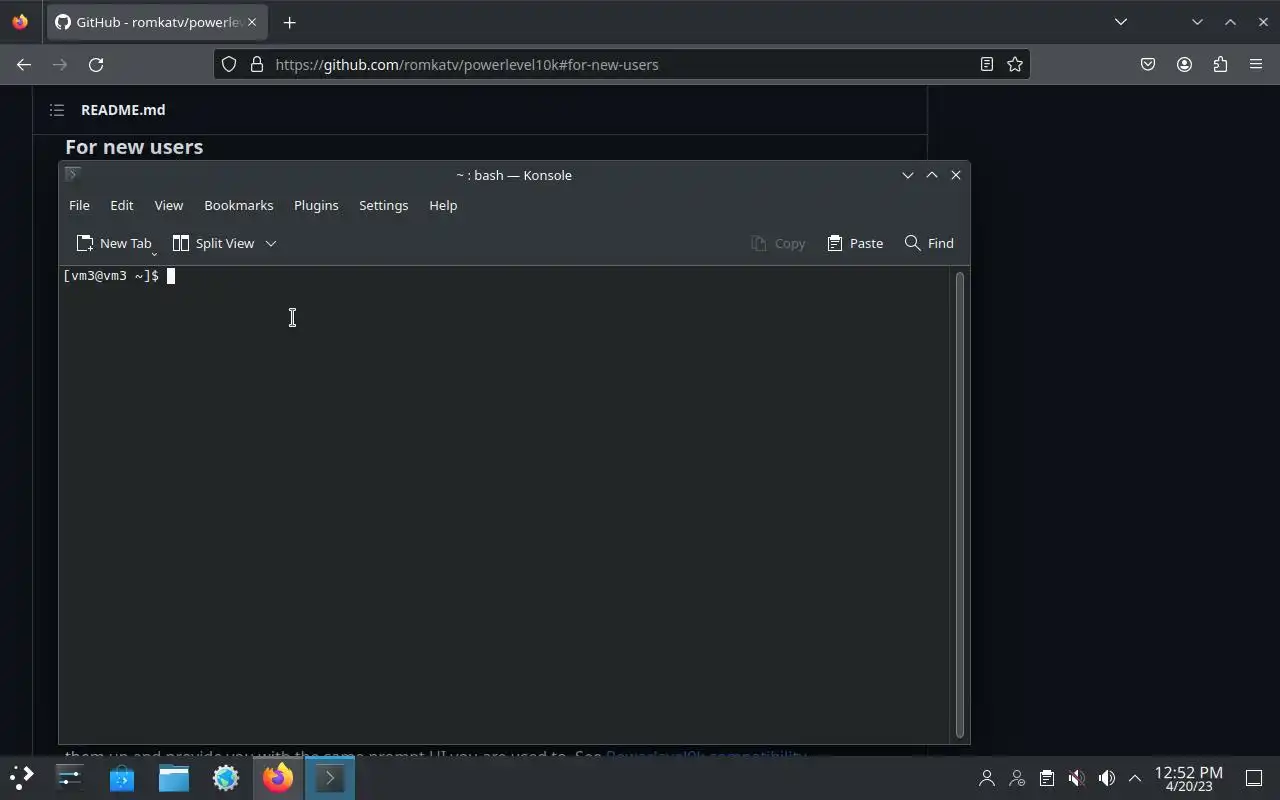1280x800 pixels.
Task: Maximize the Konsole window
Action: pyautogui.click(x=932, y=175)
